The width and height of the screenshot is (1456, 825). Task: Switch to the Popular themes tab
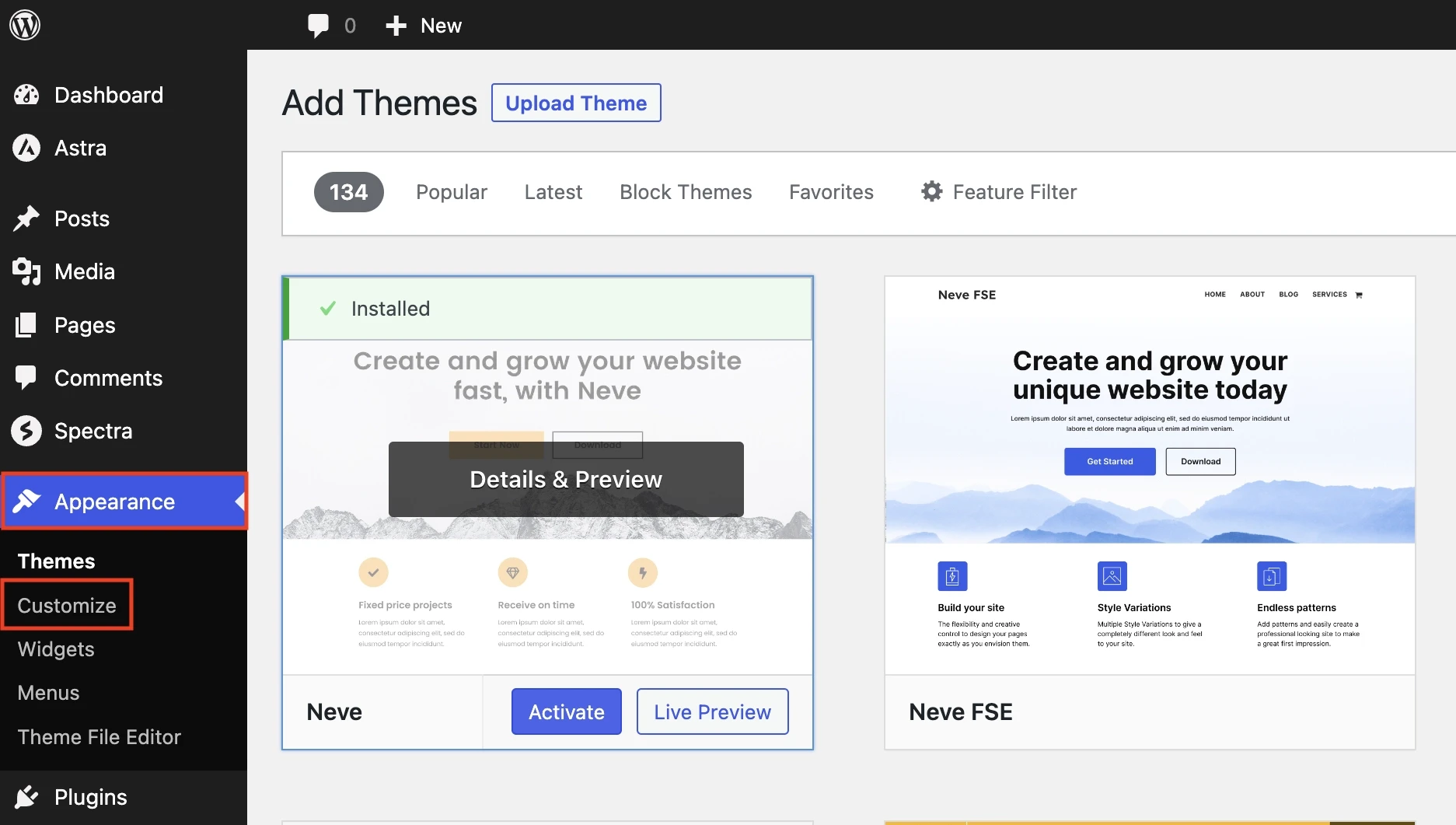point(452,192)
